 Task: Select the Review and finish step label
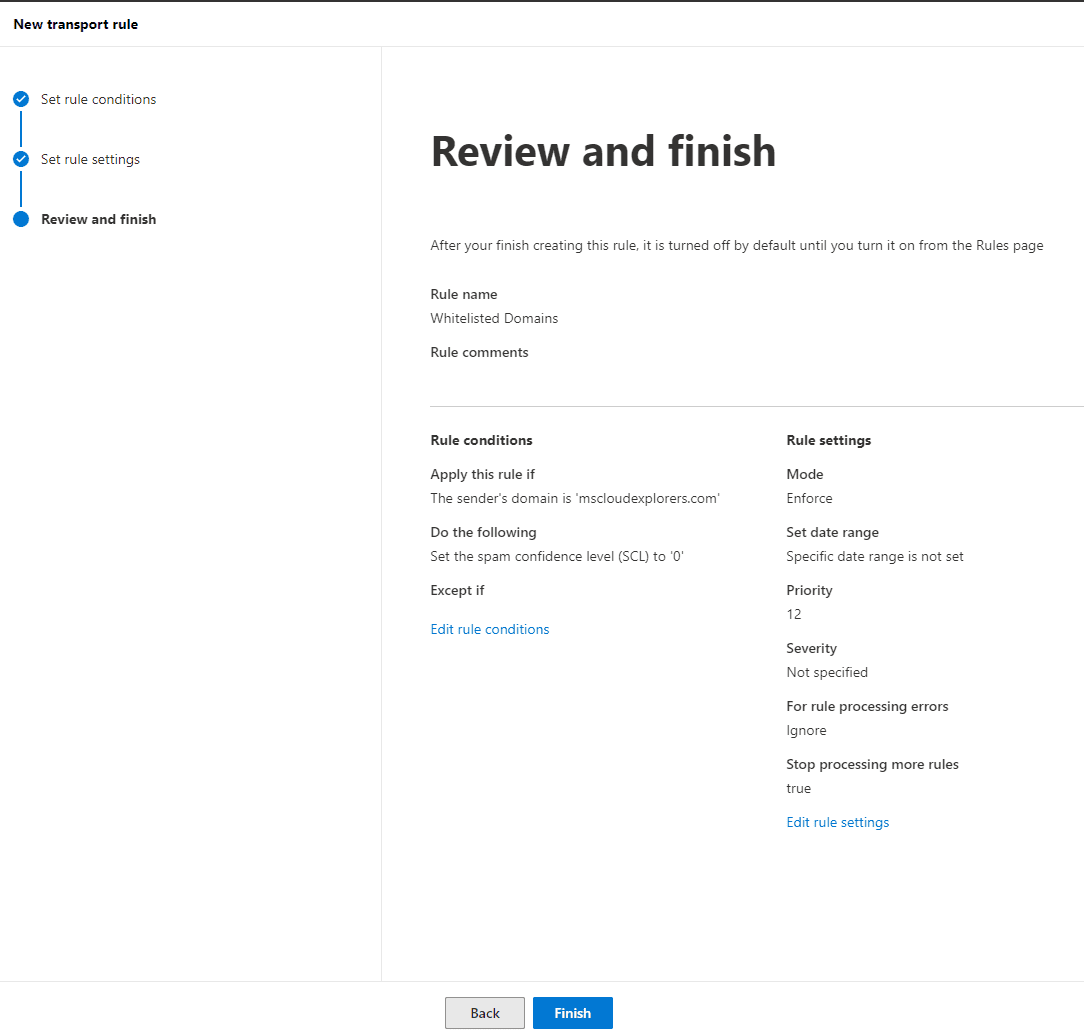[x=98, y=219]
